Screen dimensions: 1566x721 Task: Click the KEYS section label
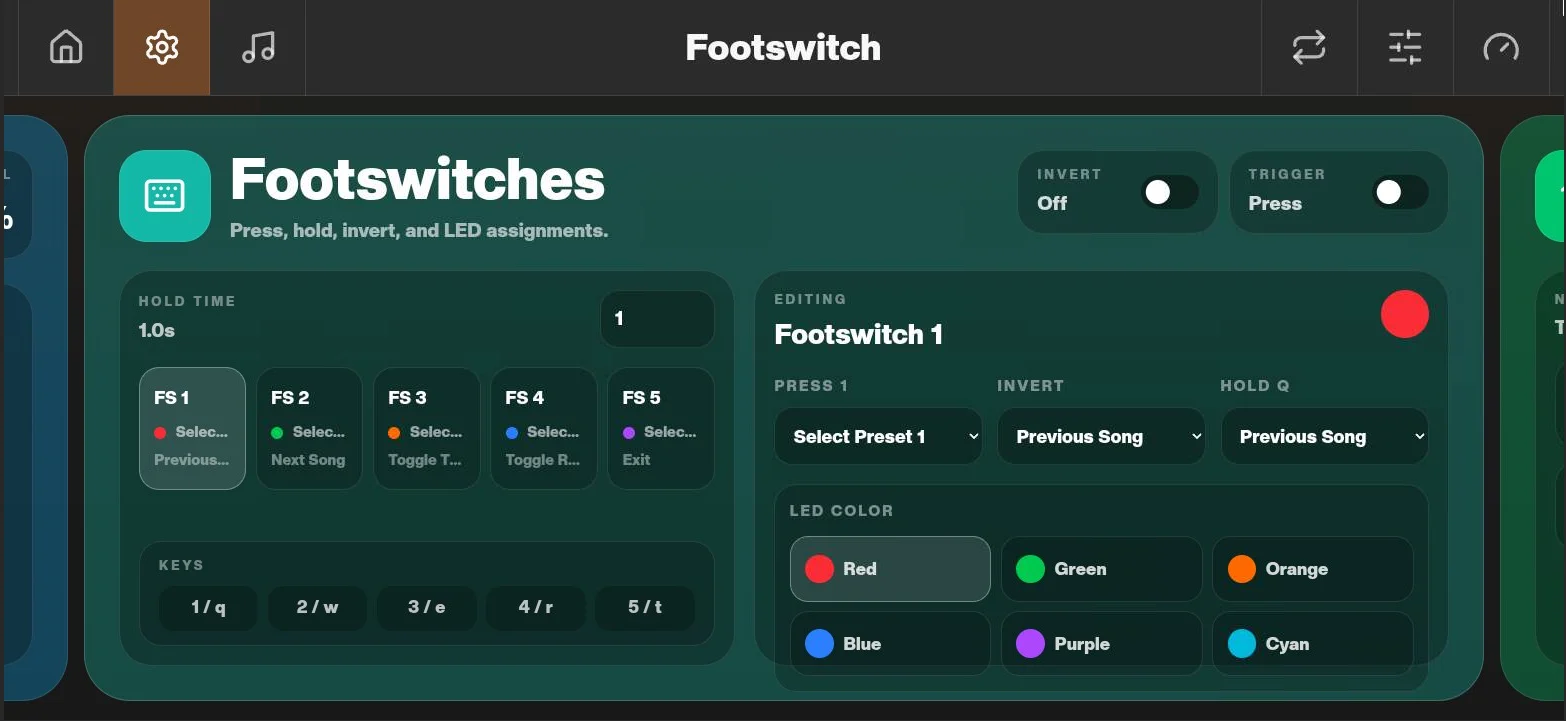tap(181, 565)
